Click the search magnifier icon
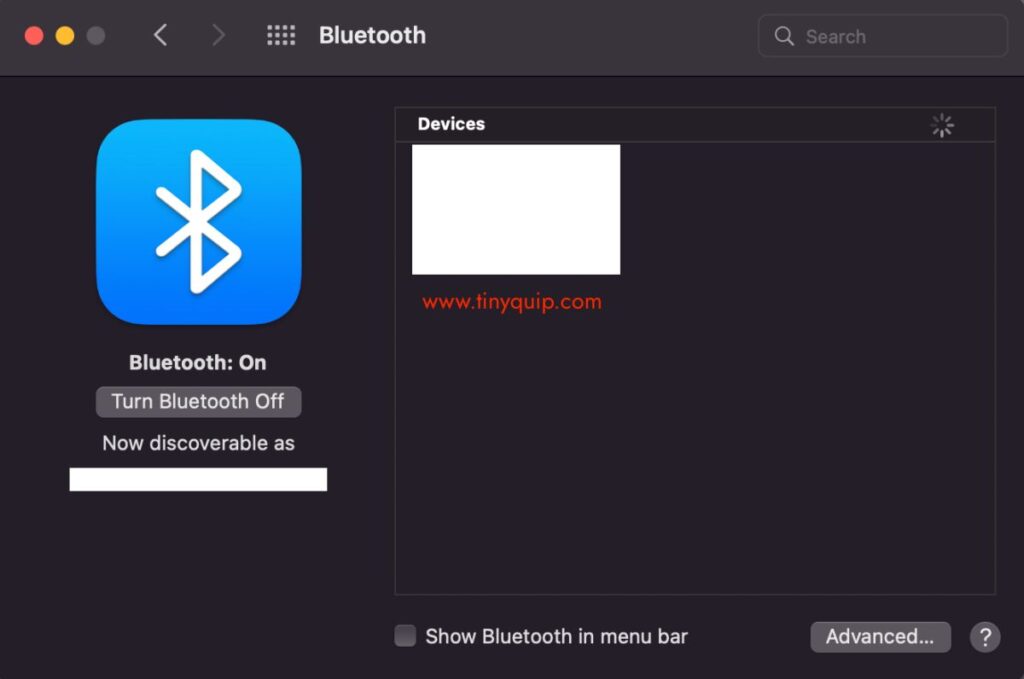The width and height of the screenshot is (1024, 679). coord(786,36)
